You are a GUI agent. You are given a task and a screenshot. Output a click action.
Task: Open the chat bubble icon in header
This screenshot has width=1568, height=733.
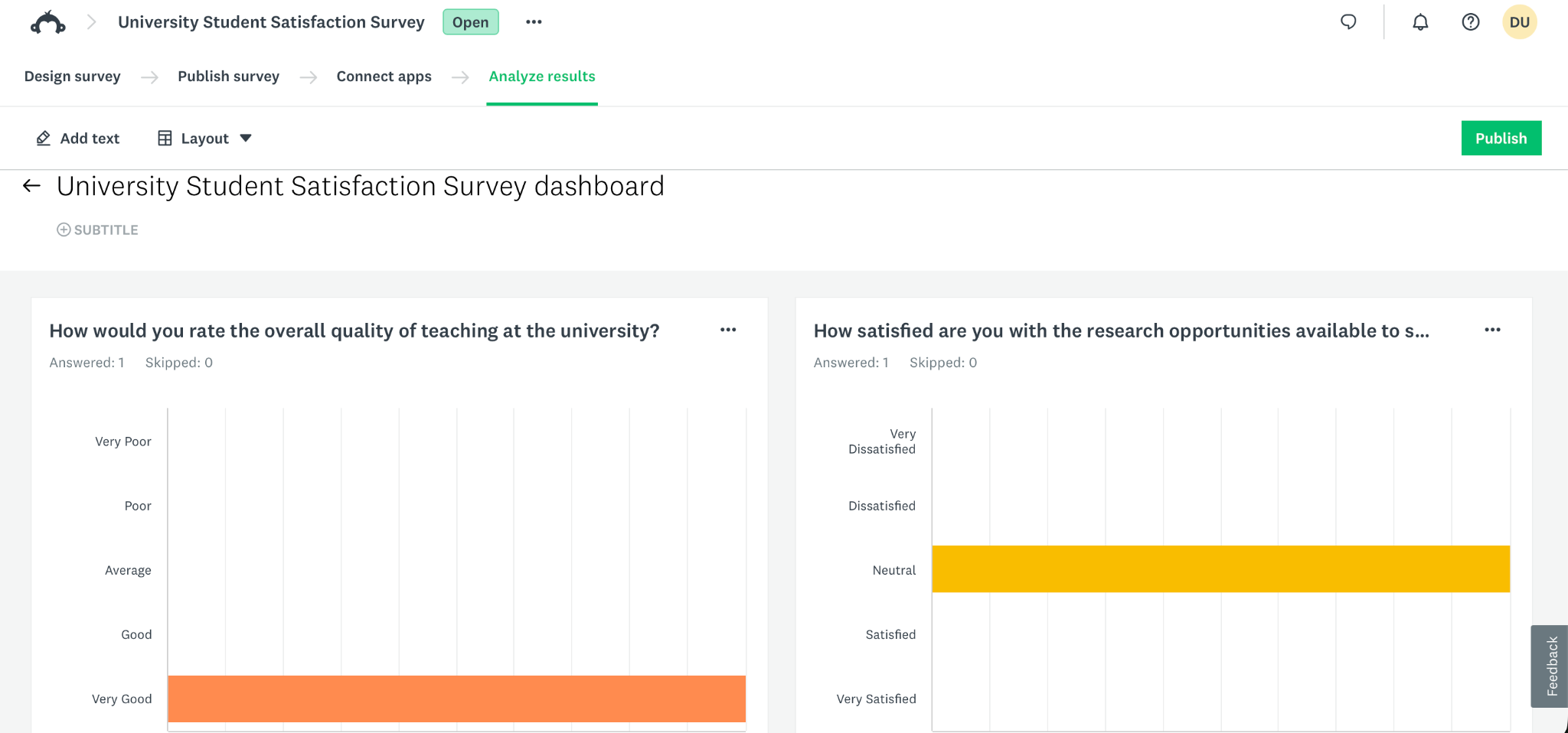tap(1348, 22)
